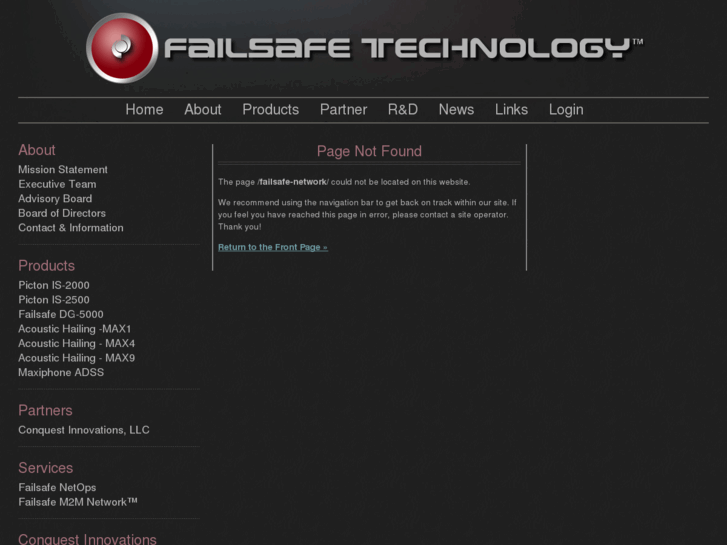Select Maxiphone ADSS product link
The width and height of the screenshot is (727, 545).
coord(61,372)
